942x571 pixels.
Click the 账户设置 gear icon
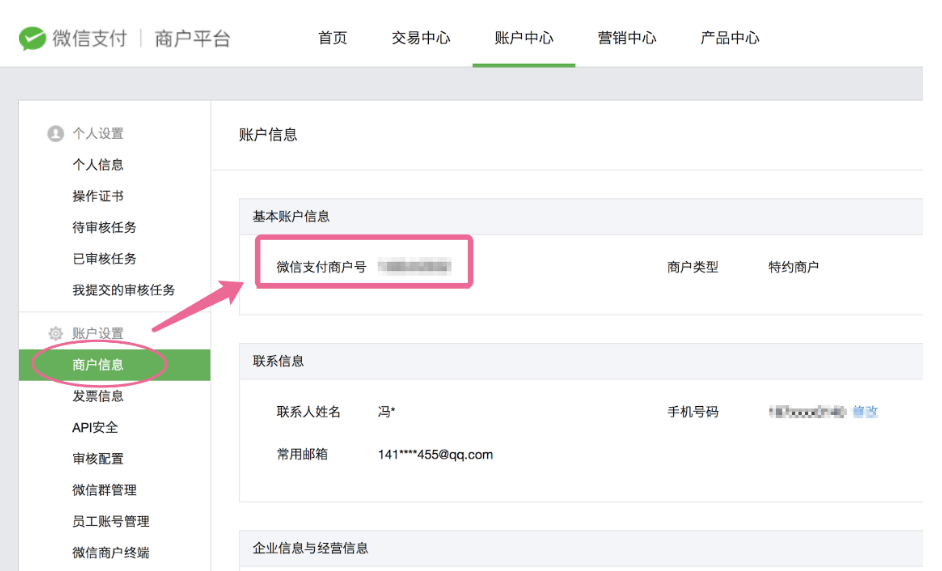tap(55, 334)
